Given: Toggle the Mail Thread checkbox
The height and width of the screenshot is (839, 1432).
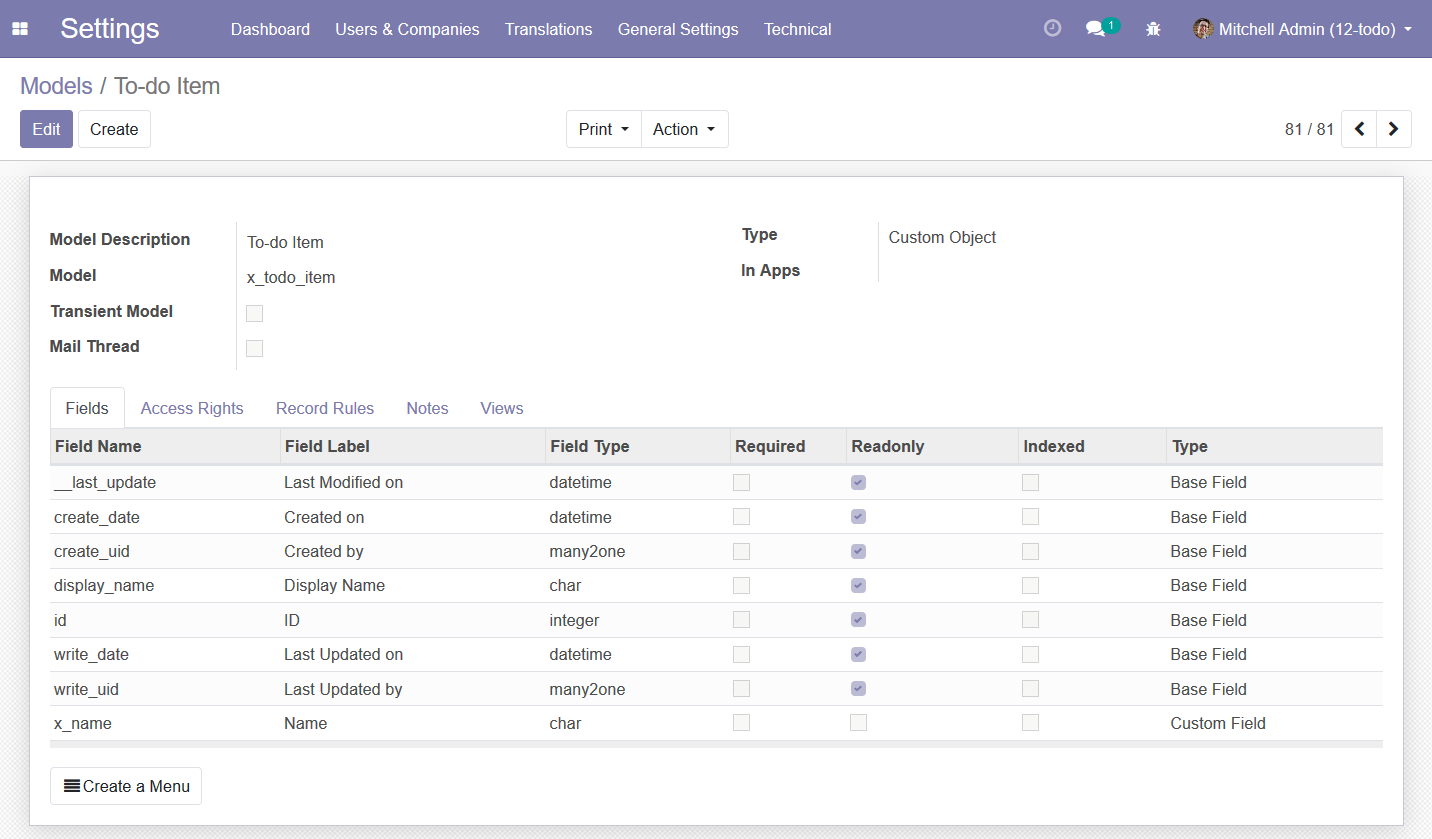Looking at the screenshot, I should pos(255,348).
